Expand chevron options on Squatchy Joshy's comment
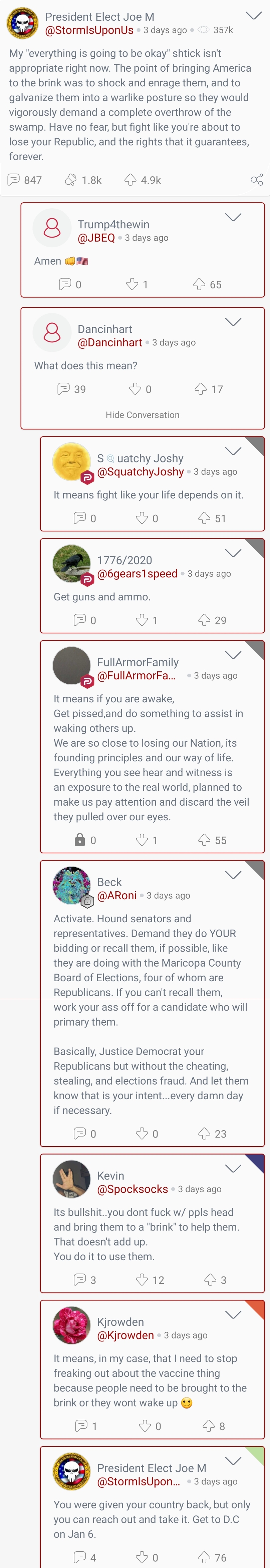 [x=233, y=451]
